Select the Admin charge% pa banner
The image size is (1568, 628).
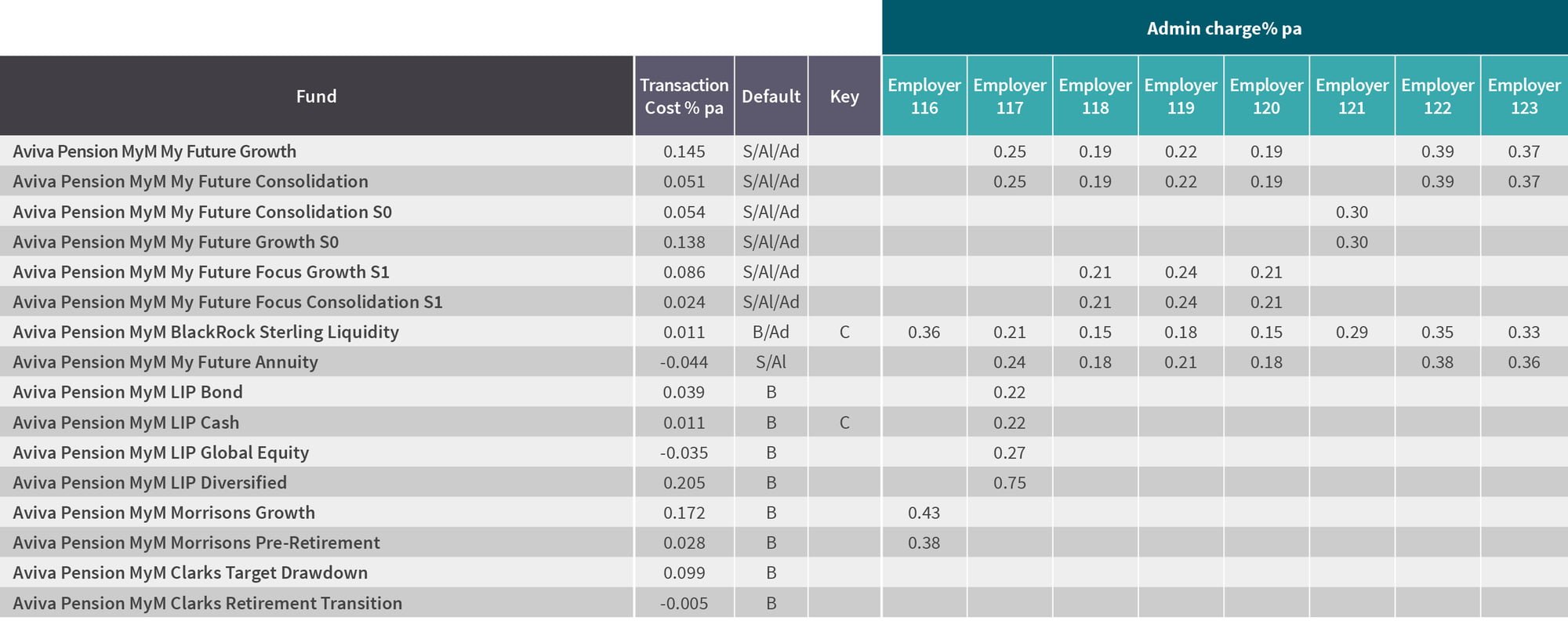click(1224, 29)
